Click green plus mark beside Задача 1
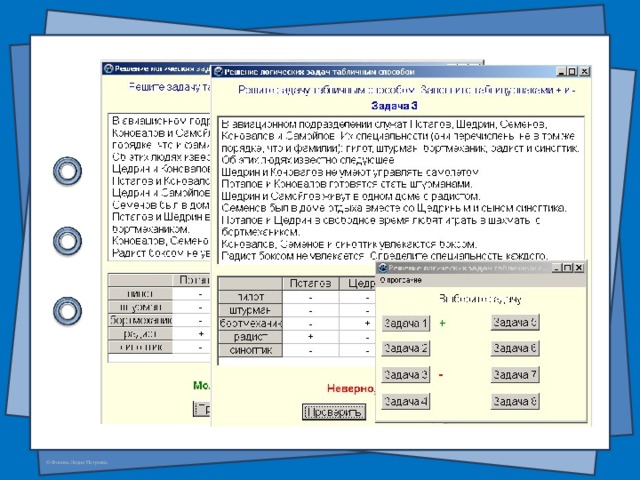Screen dimensions: 640x480 click(x=442, y=323)
